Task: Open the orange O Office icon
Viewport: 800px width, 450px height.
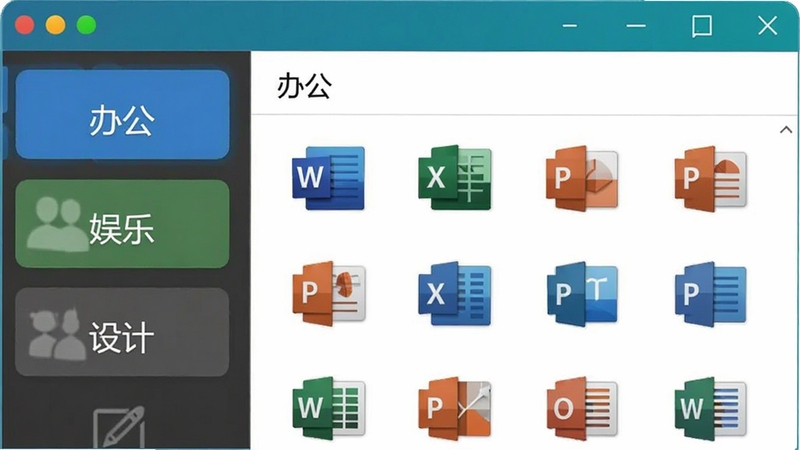Action: pos(582,408)
